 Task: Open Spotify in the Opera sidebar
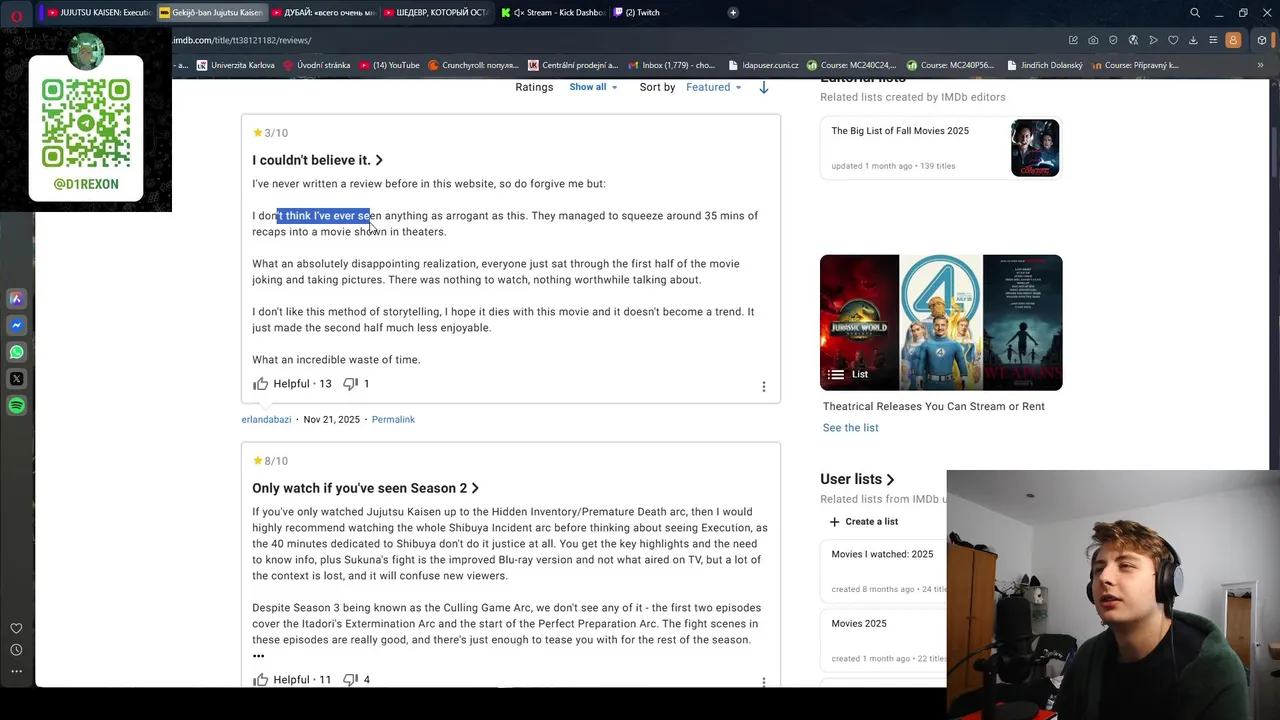coord(16,405)
